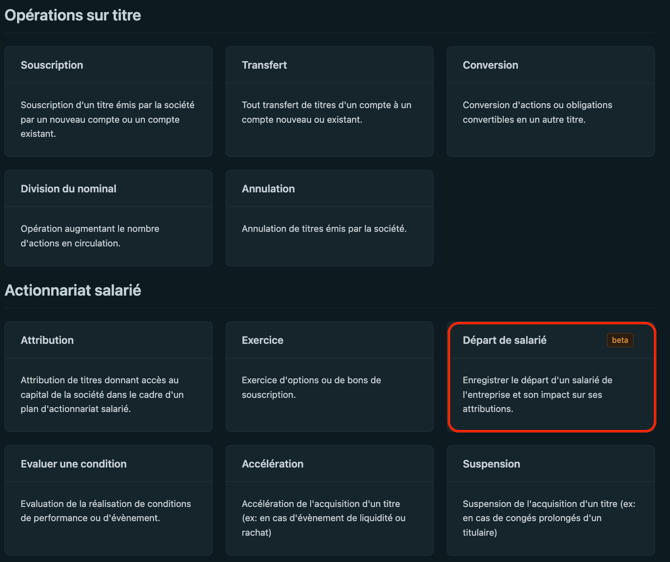
Task: Click the description 'Tout transfert de titres d'un compte'
Action: pyautogui.click(x=326, y=112)
